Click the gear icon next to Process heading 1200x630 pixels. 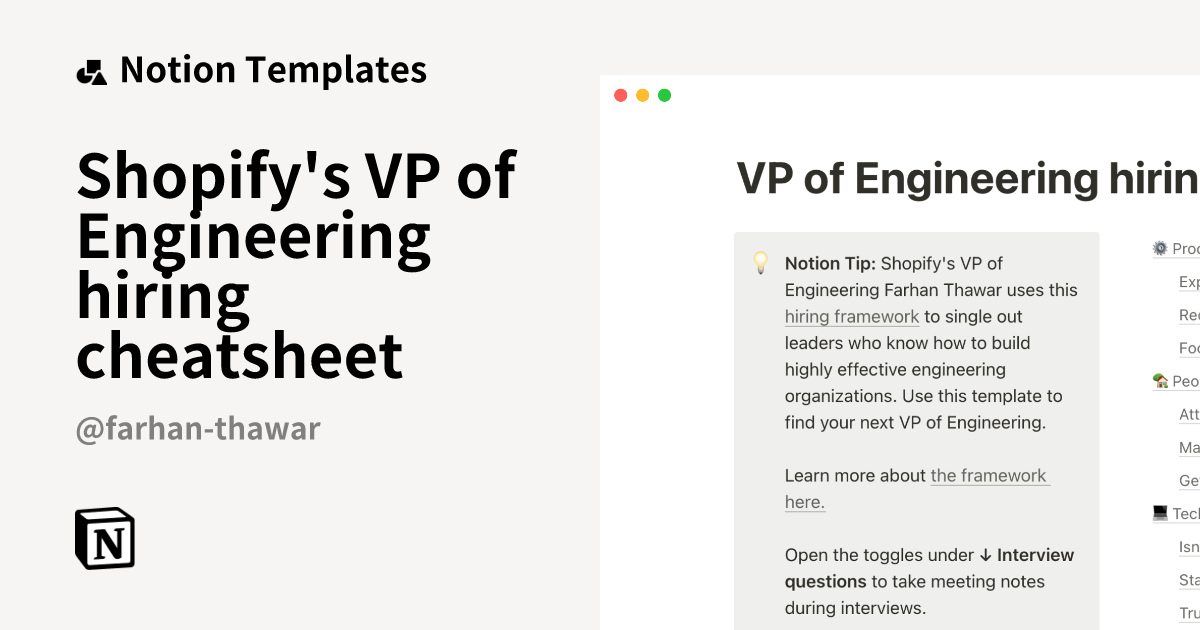point(1158,248)
